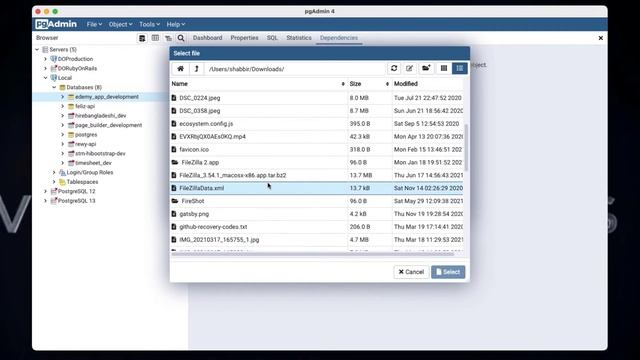Image resolution: width=640 pixels, height=360 pixels.
Task: Create a new folder
Action: tap(426, 69)
